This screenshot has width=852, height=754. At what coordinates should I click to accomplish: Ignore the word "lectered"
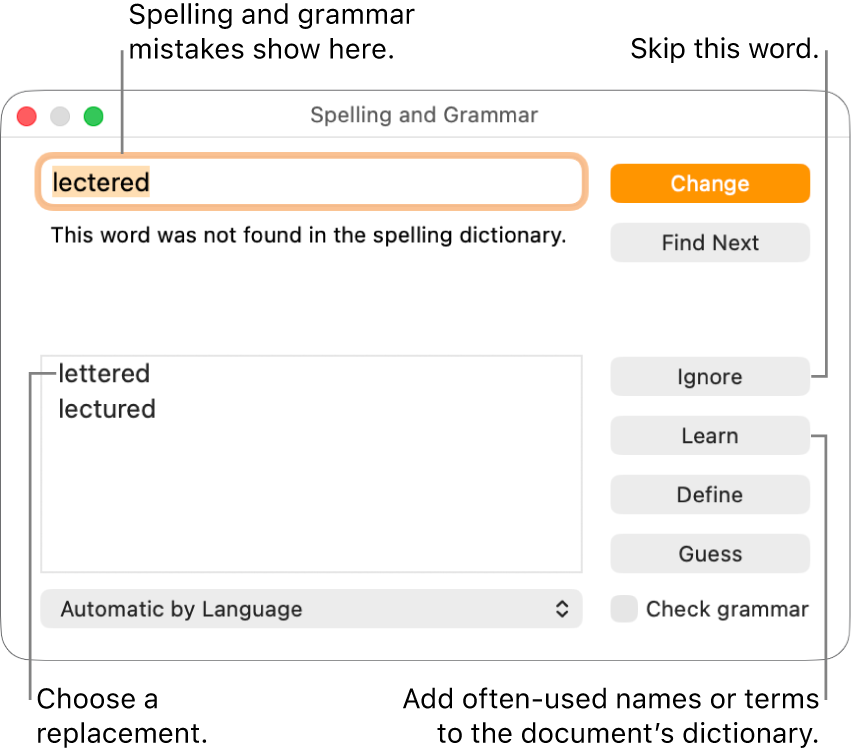(710, 377)
